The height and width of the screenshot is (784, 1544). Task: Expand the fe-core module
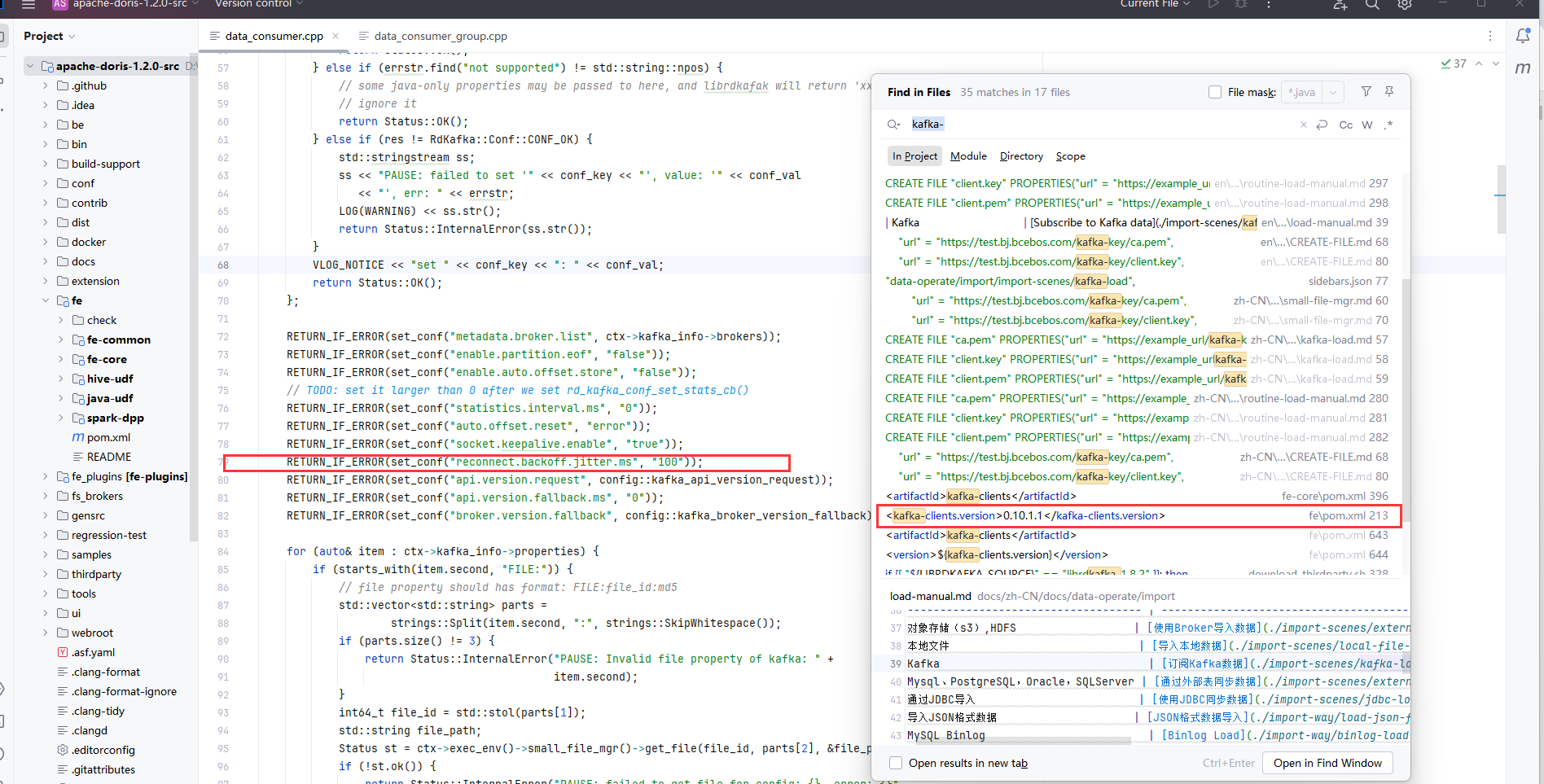click(x=61, y=359)
